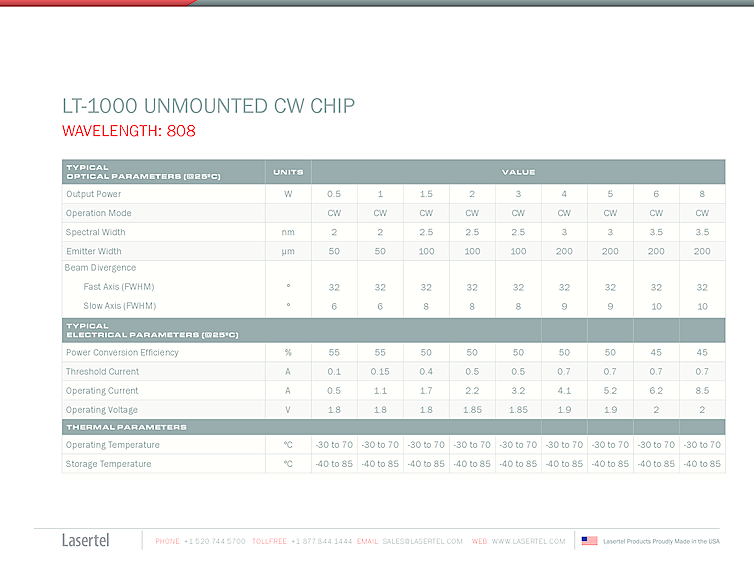Select the Output Power row label
This screenshot has height=566, width=754.
pos(94,194)
